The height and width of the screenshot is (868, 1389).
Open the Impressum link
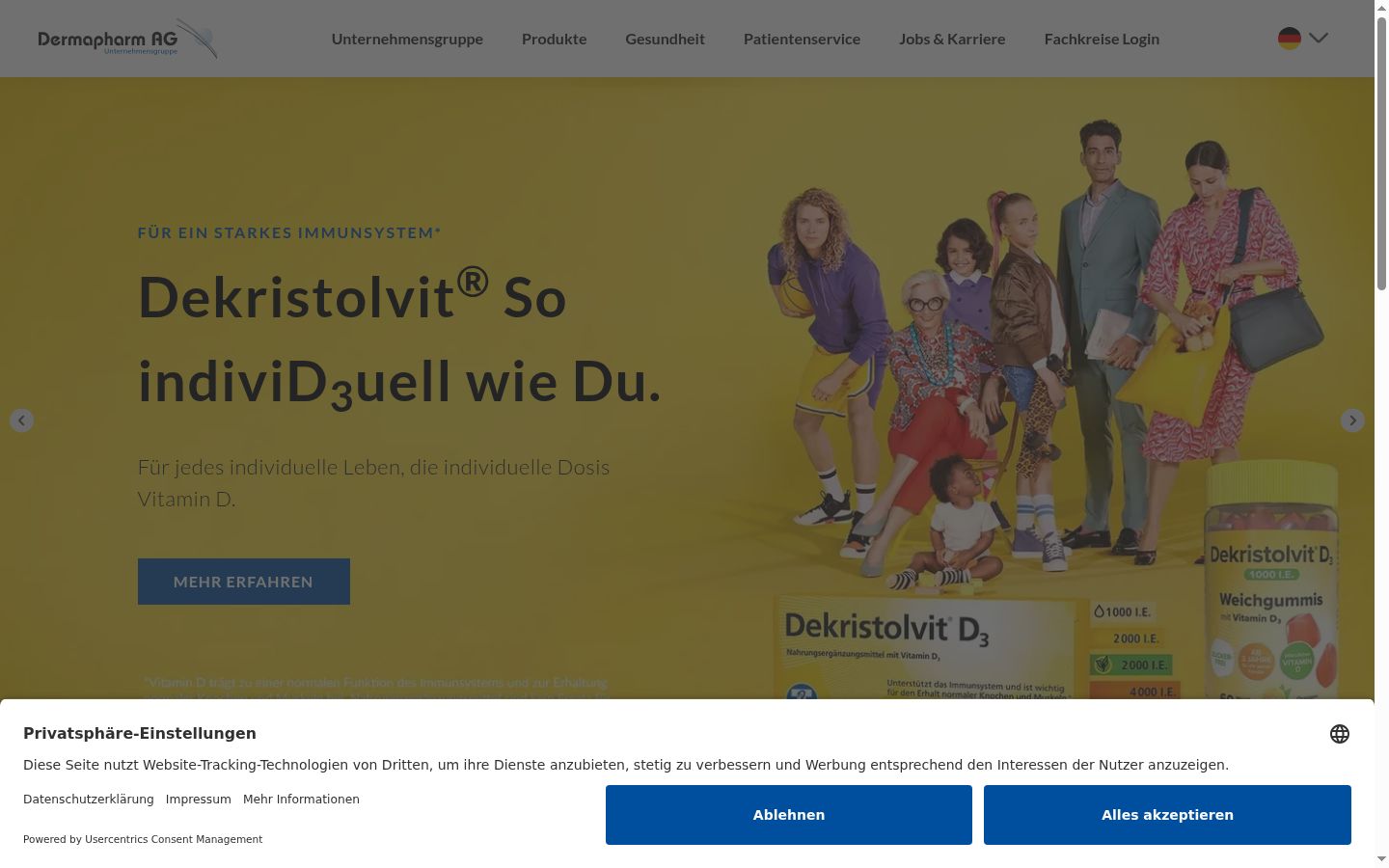199,800
